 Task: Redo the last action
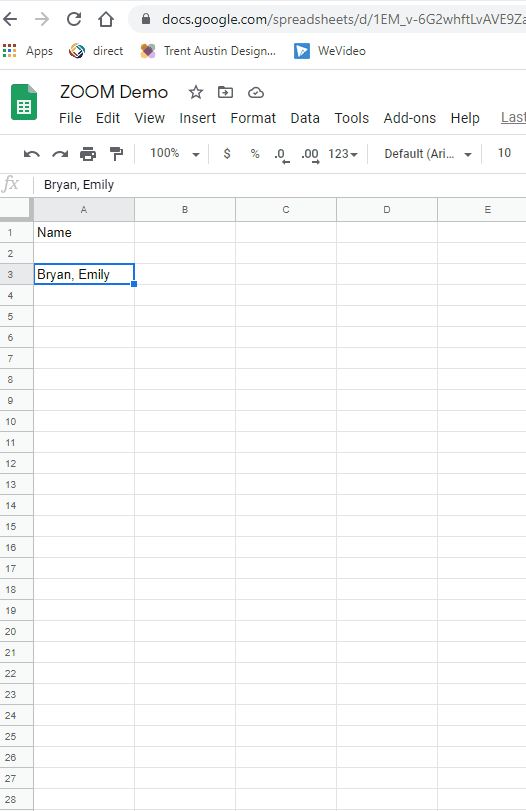coord(60,154)
